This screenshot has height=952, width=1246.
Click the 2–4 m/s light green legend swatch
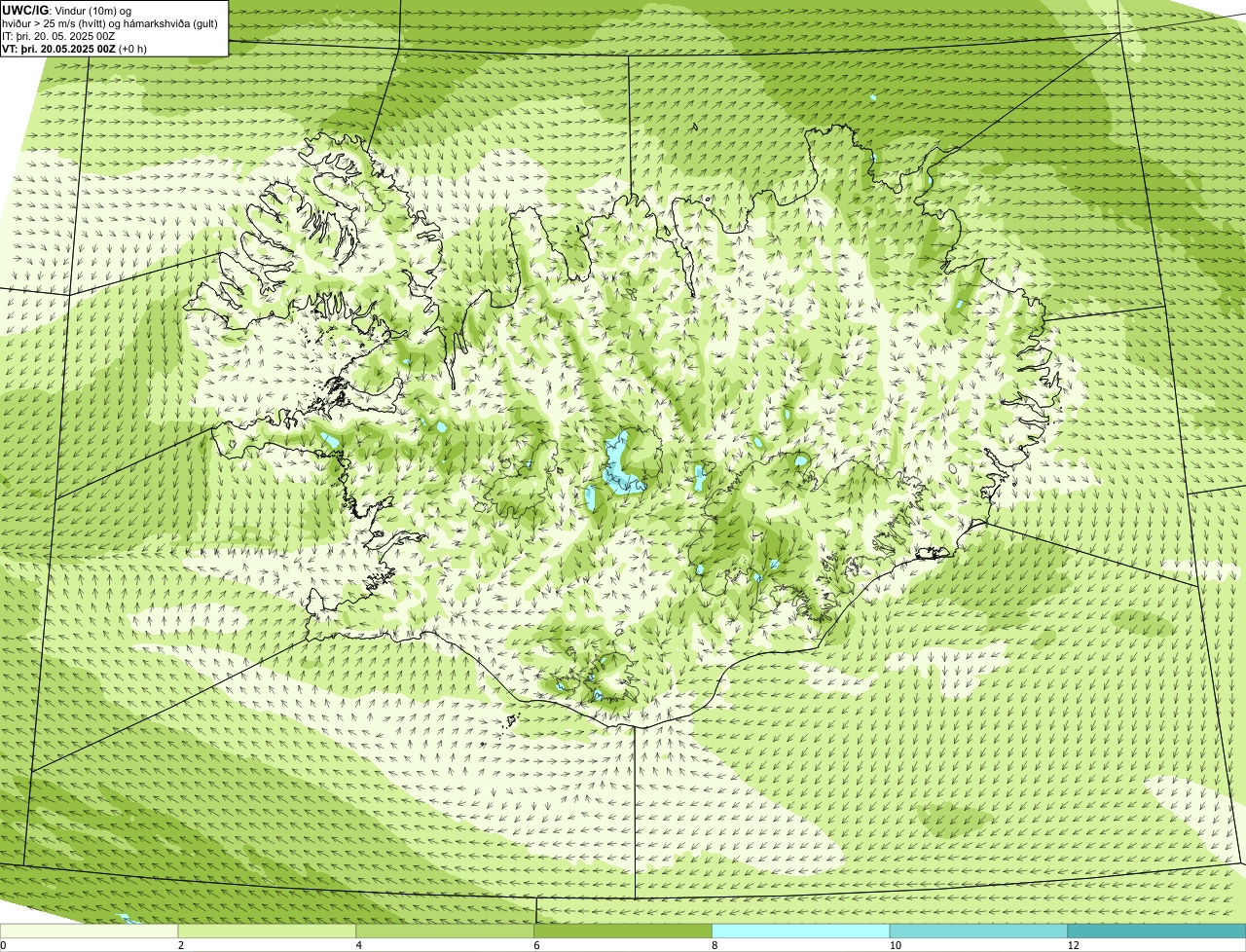[268, 931]
